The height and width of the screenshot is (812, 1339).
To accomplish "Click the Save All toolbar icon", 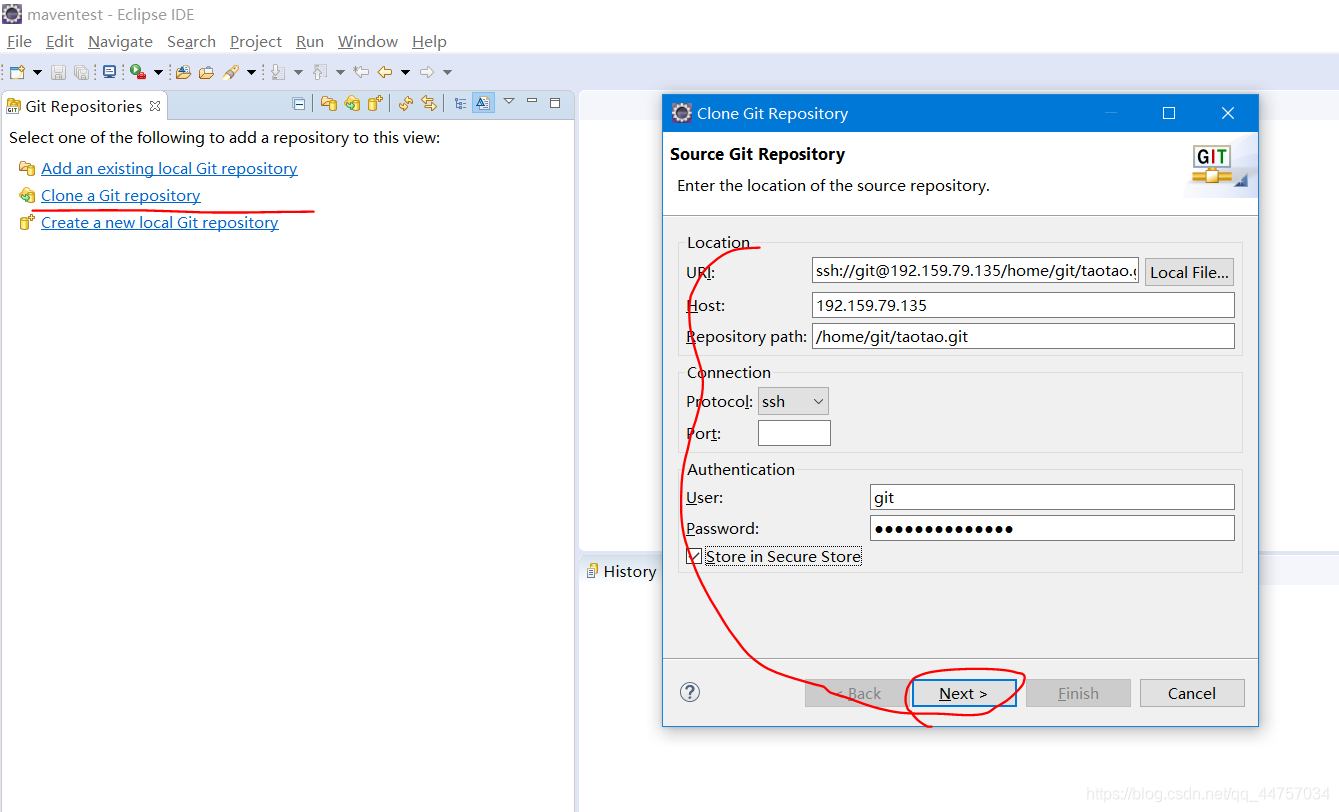I will click(81, 72).
